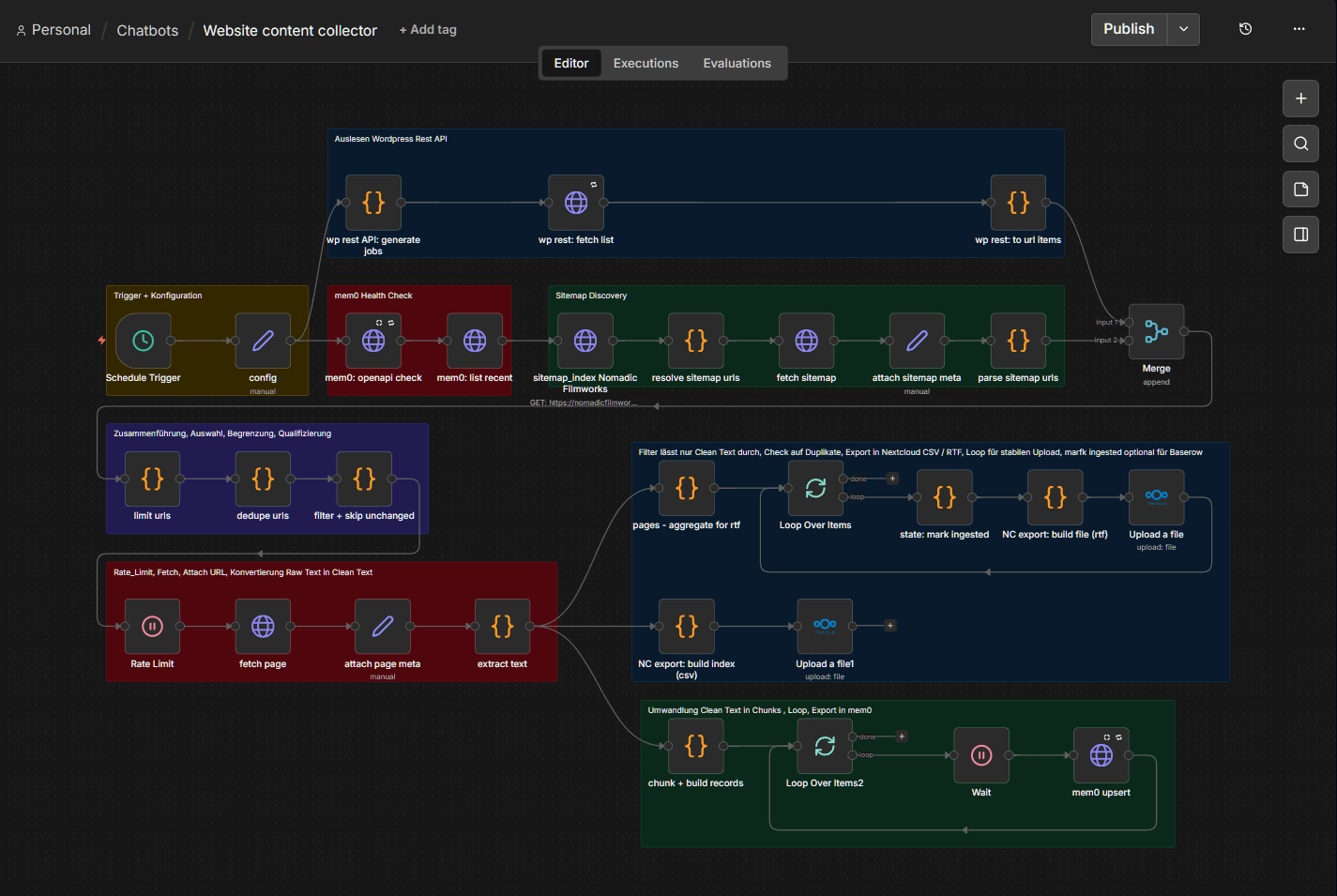This screenshot has width=1337, height=896.
Task: Open the extract text code node
Action: click(502, 627)
